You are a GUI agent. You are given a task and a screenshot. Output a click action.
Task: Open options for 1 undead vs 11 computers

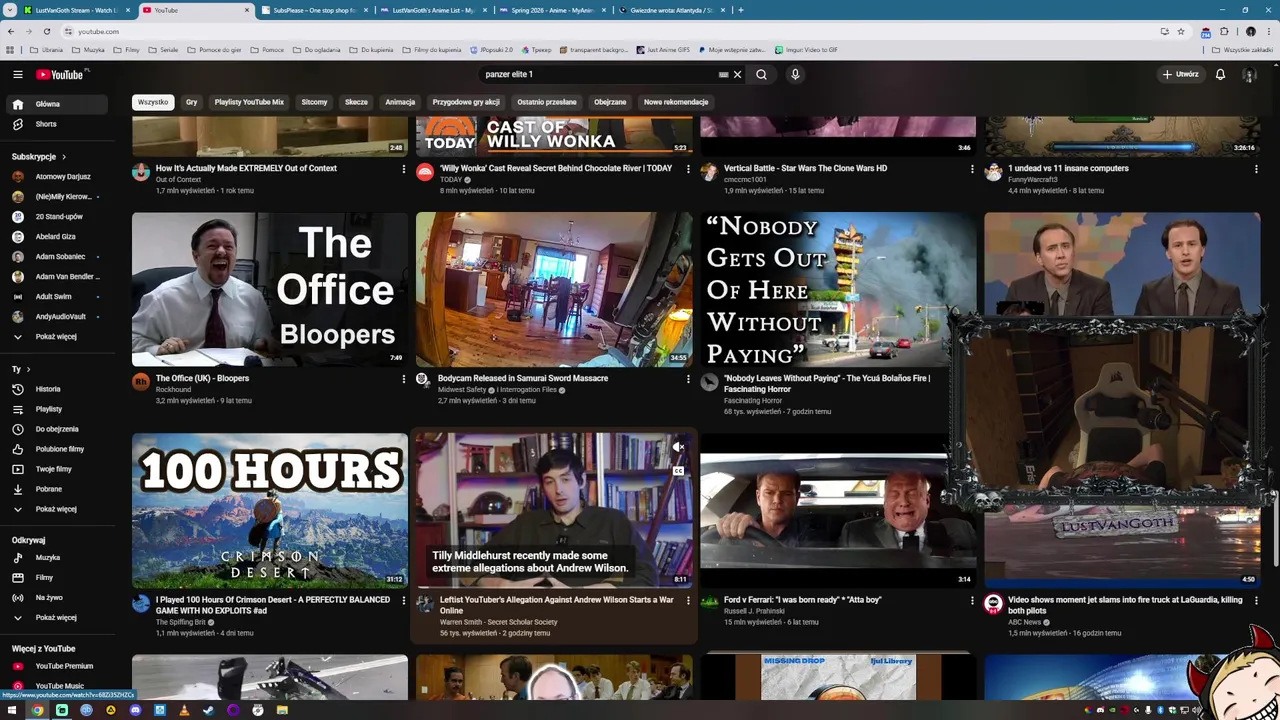1256,169
